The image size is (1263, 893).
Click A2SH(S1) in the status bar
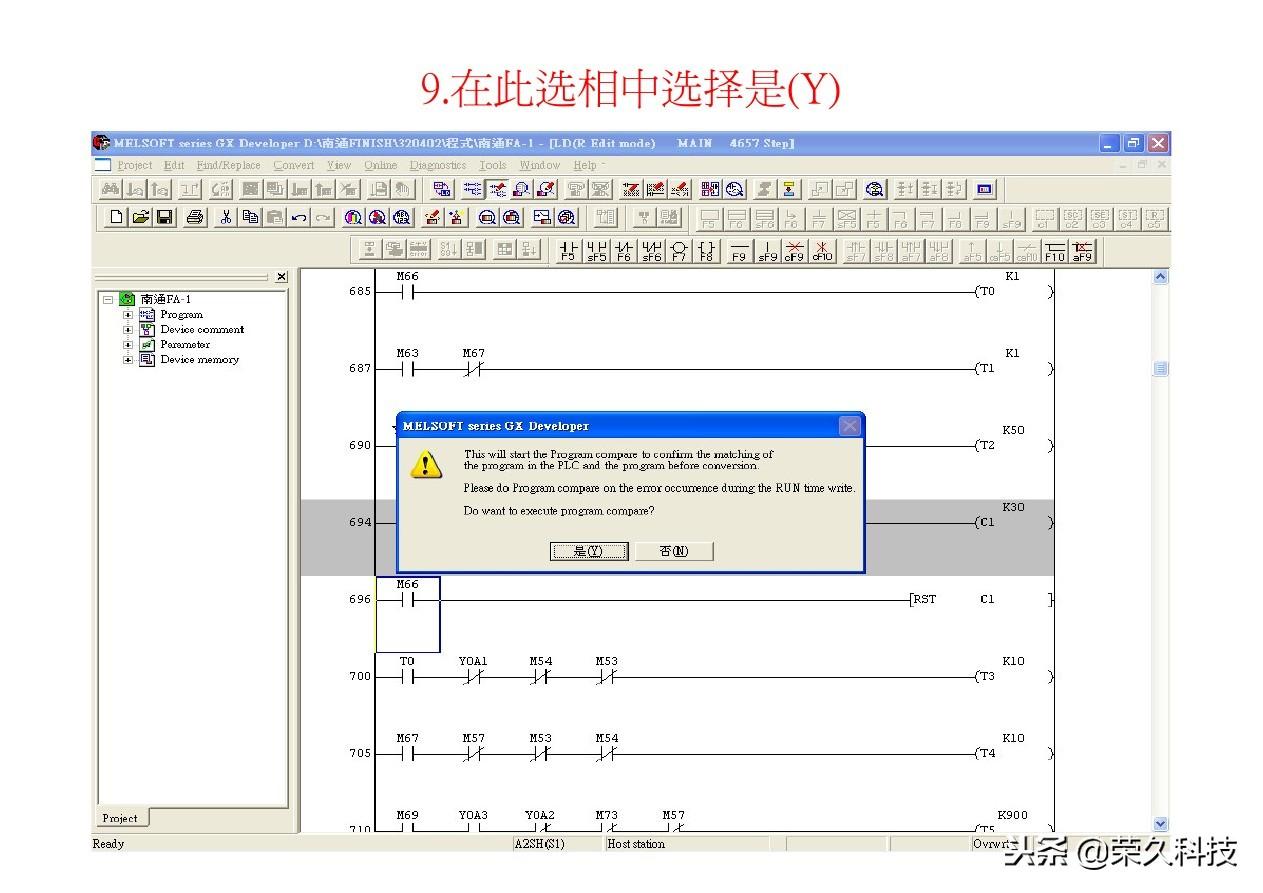click(x=539, y=844)
